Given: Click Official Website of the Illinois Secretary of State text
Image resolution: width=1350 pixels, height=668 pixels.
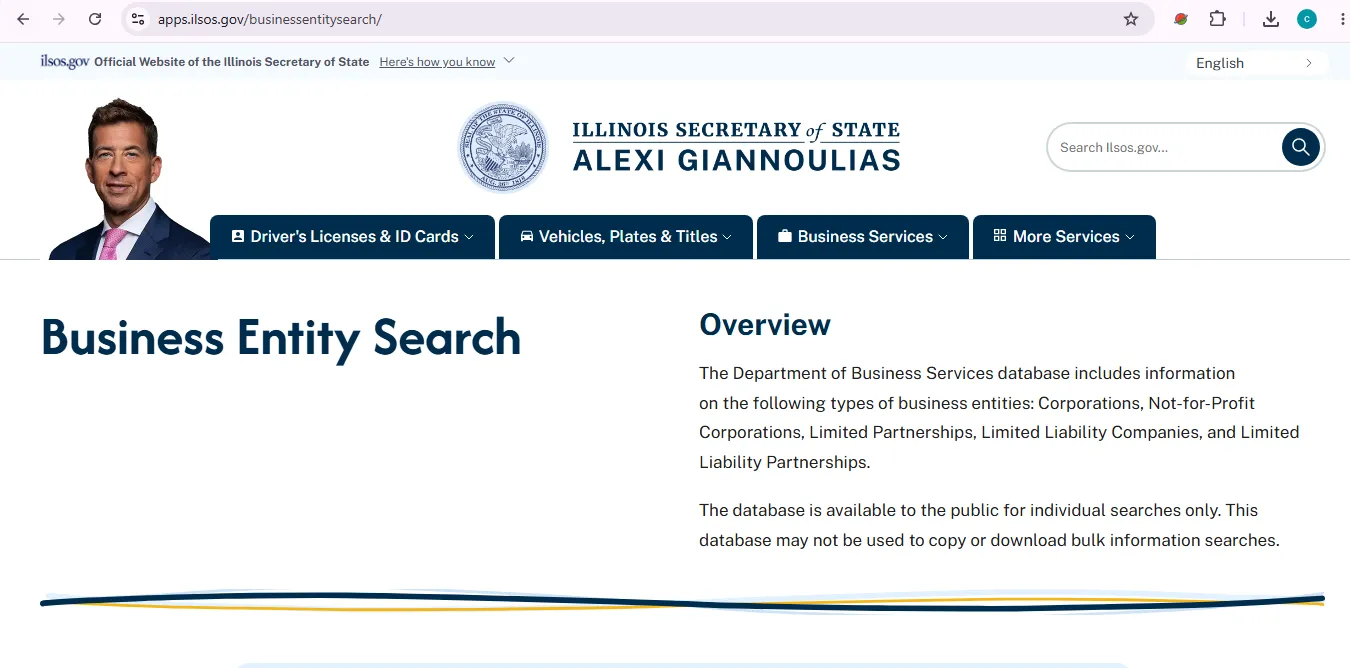Looking at the screenshot, I should [232, 62].
